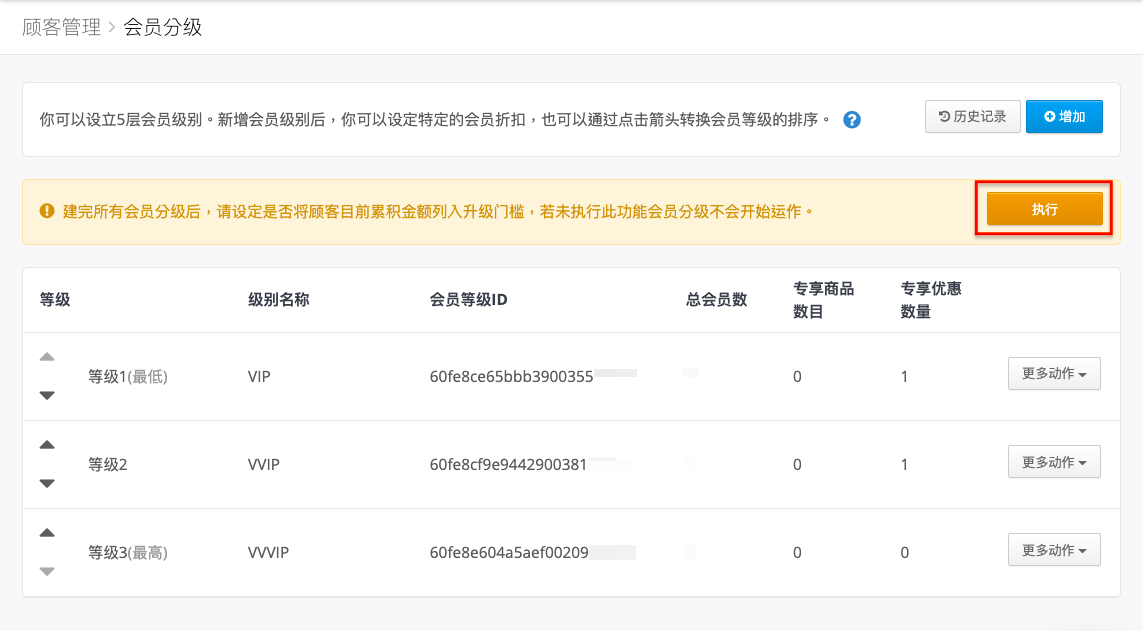Move 等级3 VVVIP tier up with arrow

click(47, 533)
